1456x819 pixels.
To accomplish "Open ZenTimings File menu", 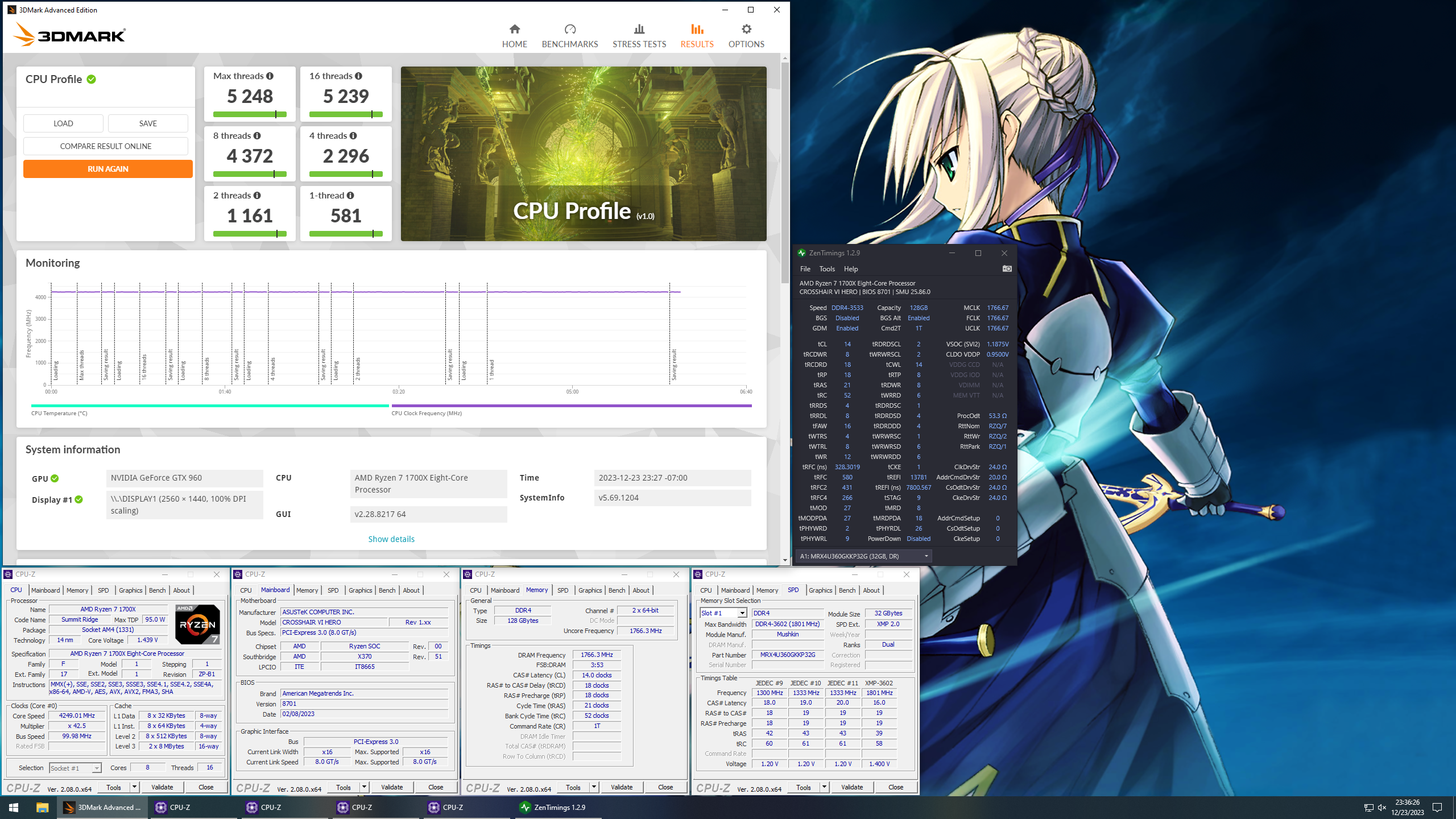I will [805, 268].
